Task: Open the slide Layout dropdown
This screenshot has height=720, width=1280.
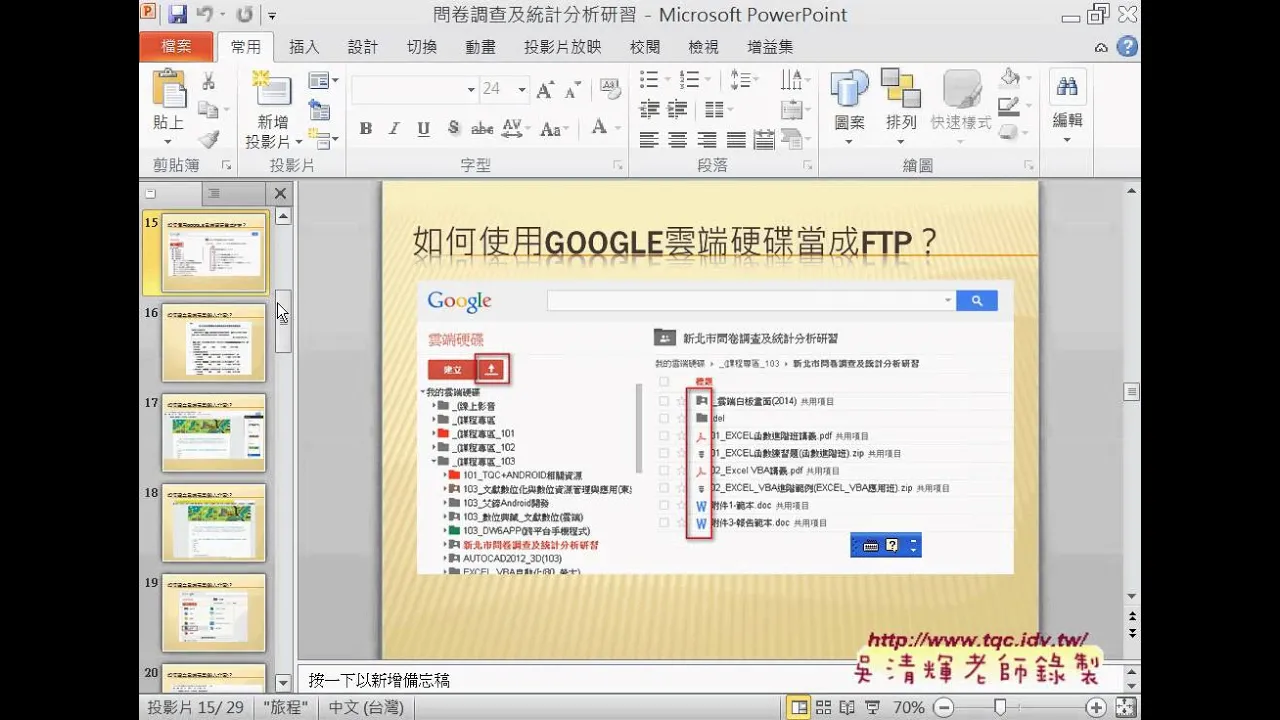Action: [322, 80]
